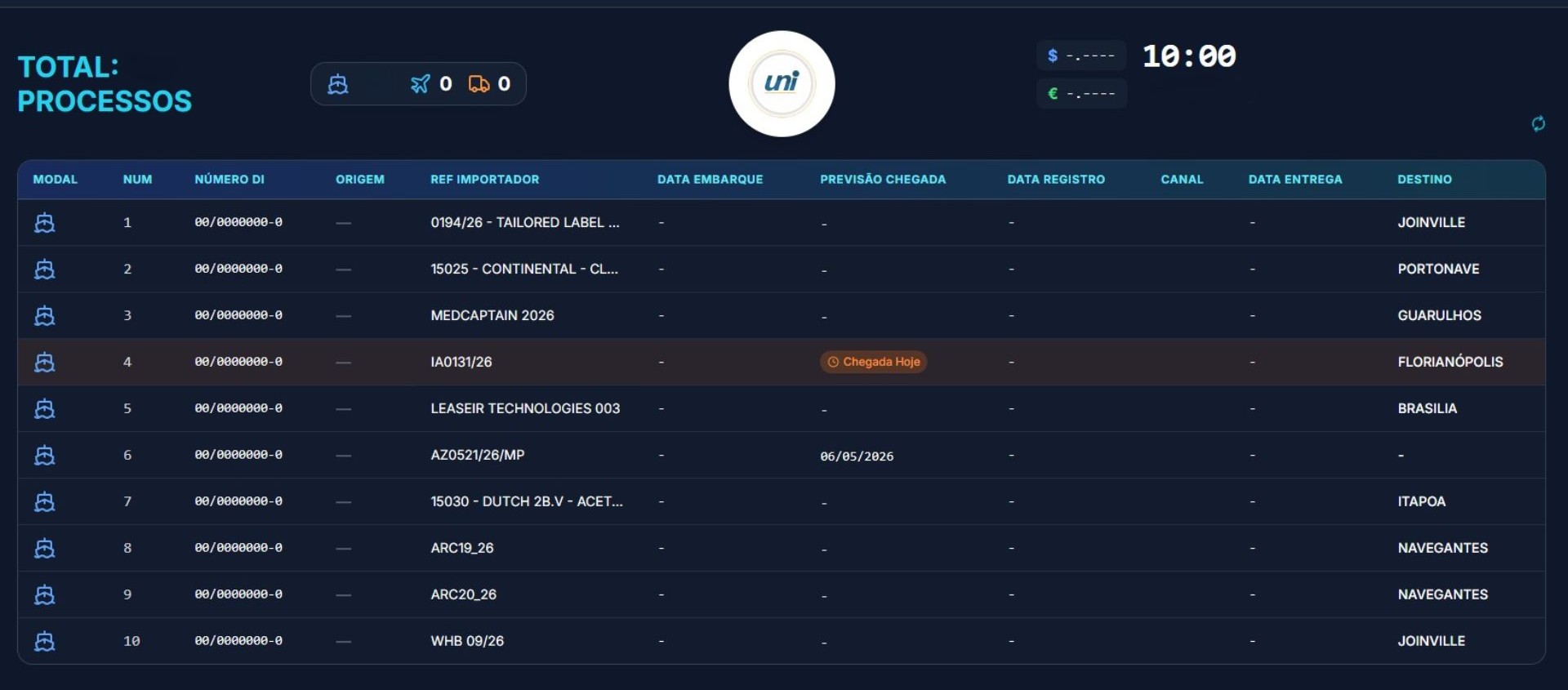Select 15025 - CONTINENTAL reference
Image resolution: width=1568 pixels, height=690 pixels.
coord(524,269)
